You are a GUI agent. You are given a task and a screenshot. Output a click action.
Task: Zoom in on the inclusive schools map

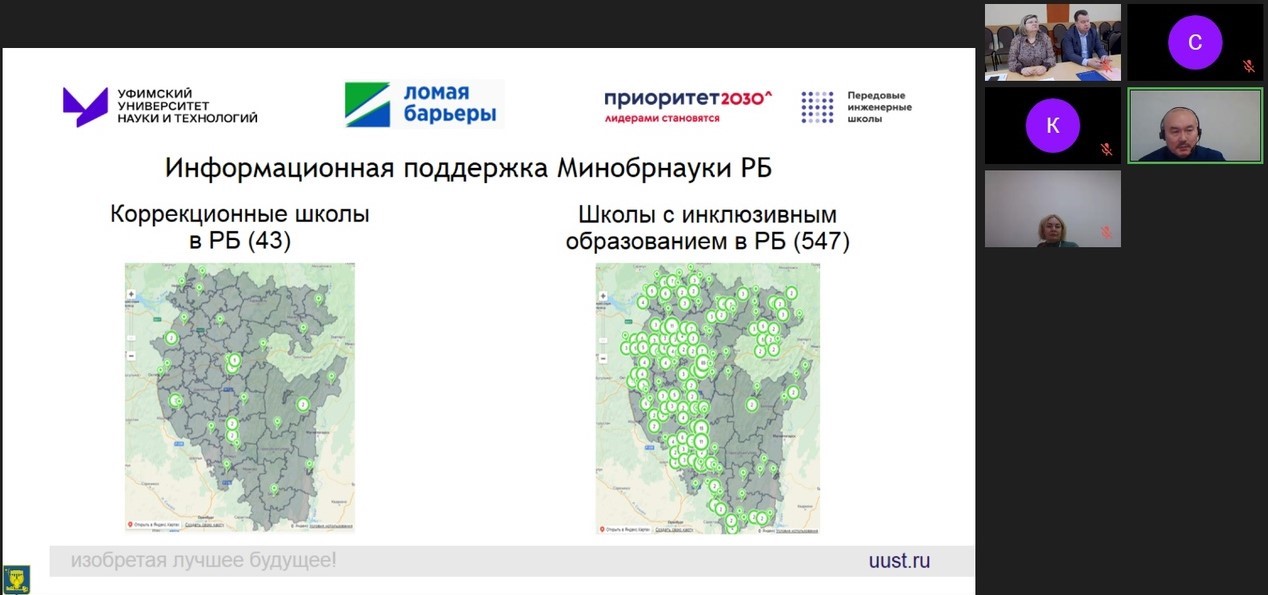602,295
